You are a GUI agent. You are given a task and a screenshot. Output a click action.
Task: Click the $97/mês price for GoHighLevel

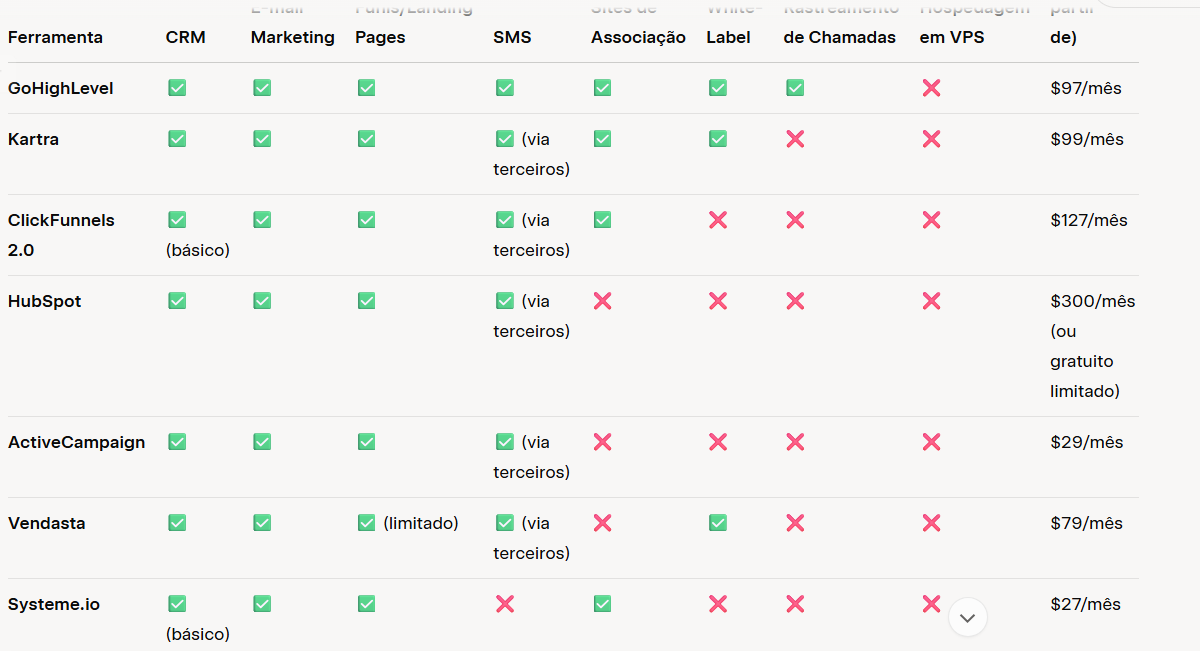1086,88
